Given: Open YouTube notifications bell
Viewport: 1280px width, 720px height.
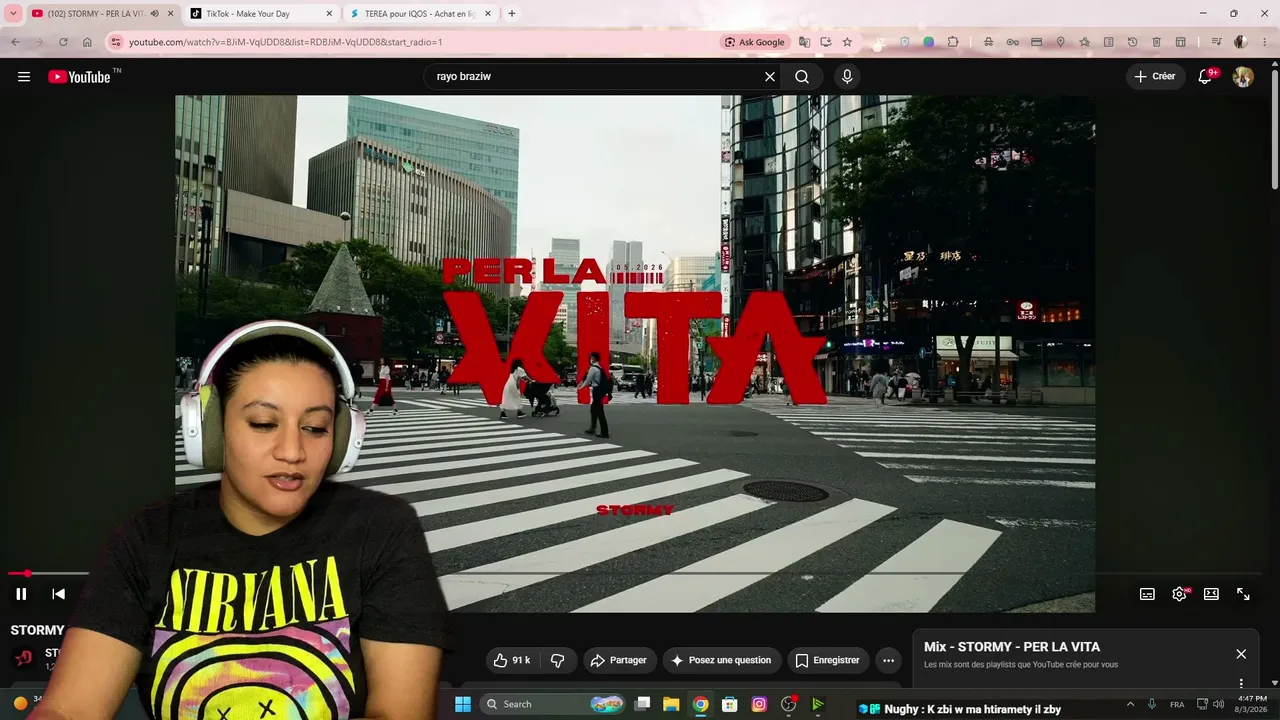Looking at the screenshot, I should coord(1206,77).
